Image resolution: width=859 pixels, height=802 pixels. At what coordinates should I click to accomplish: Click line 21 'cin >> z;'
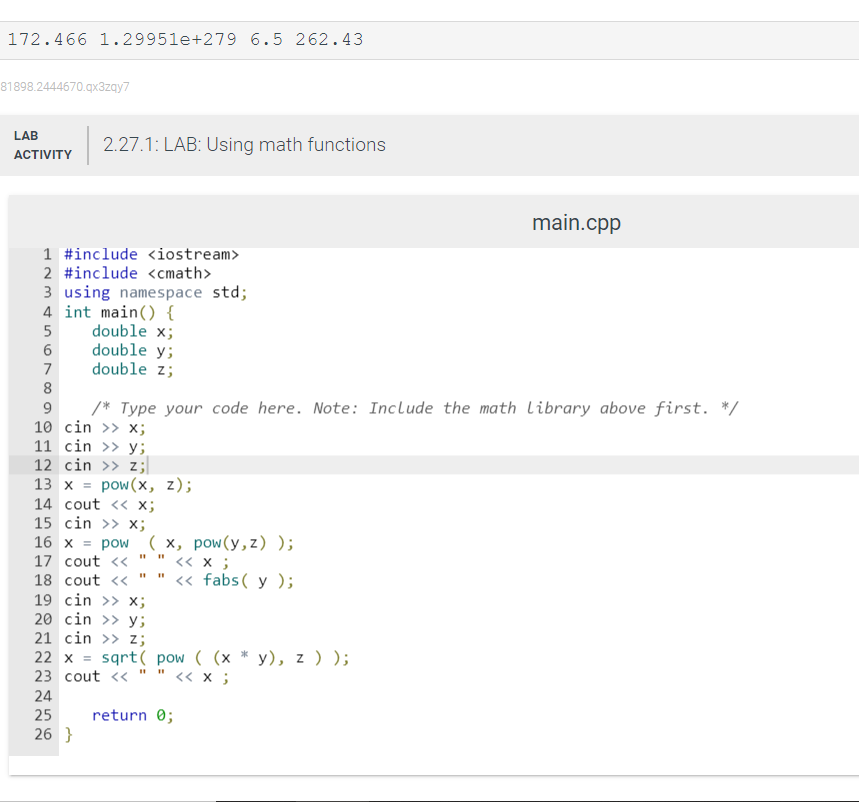(x=105, y=639)
